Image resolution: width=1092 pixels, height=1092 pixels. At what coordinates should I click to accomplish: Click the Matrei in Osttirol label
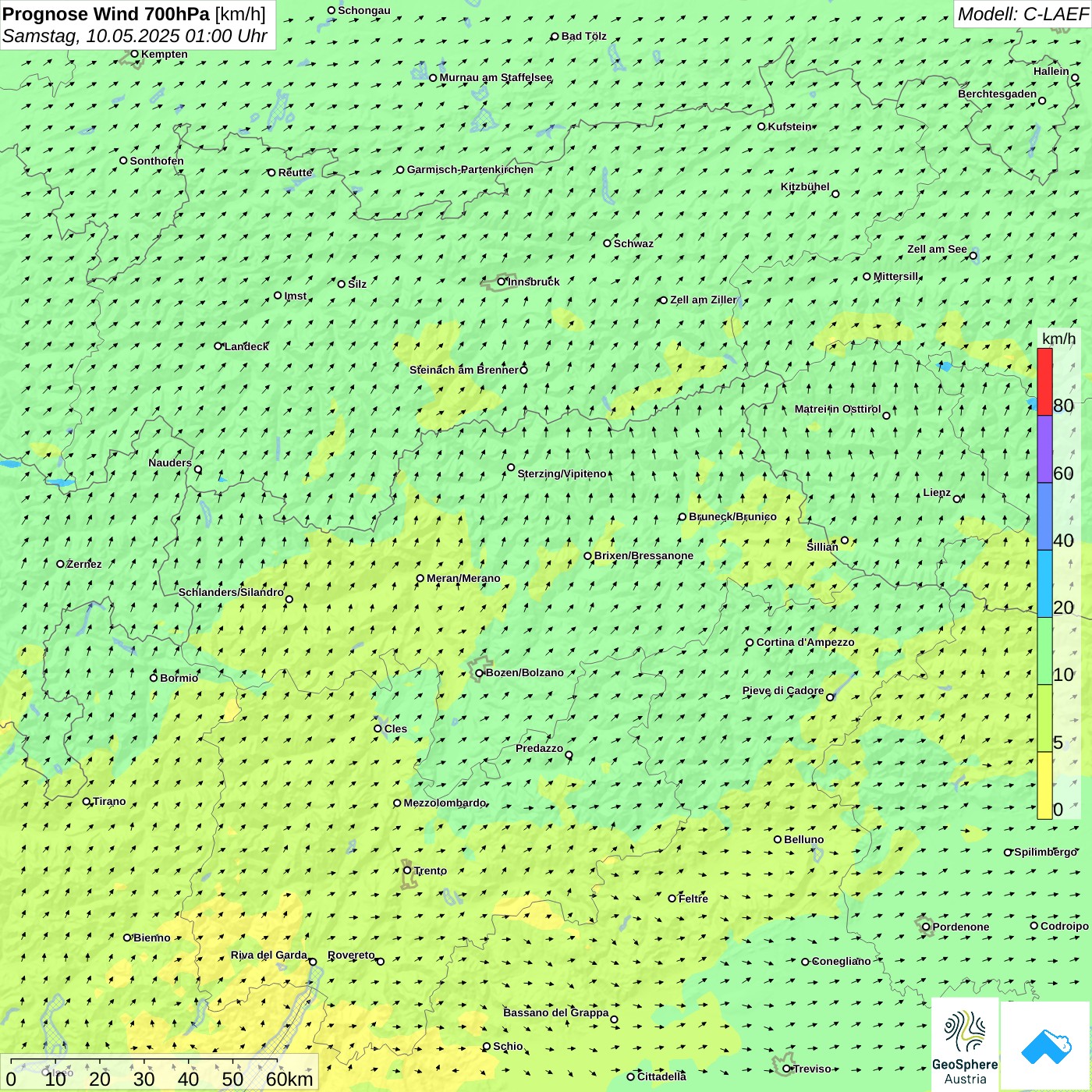pos(837,409)
